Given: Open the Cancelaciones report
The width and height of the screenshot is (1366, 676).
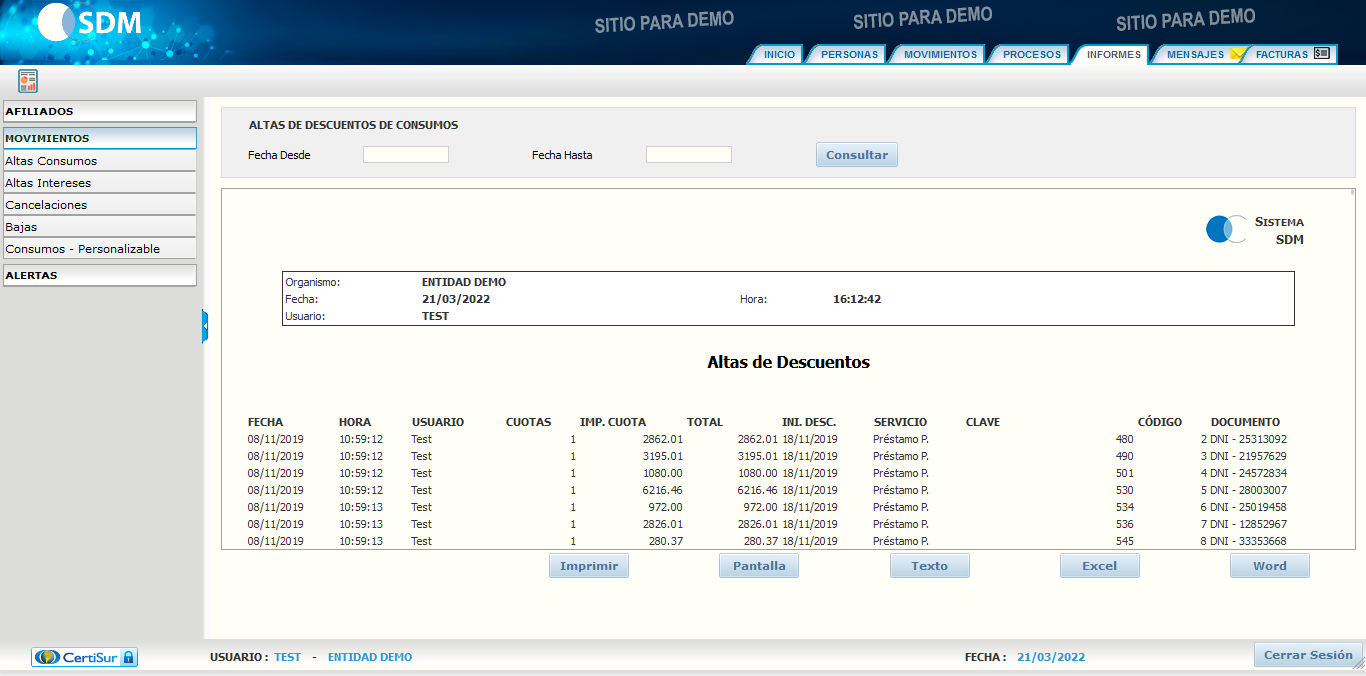Looking at the screenshot, I should pos(100,205).
